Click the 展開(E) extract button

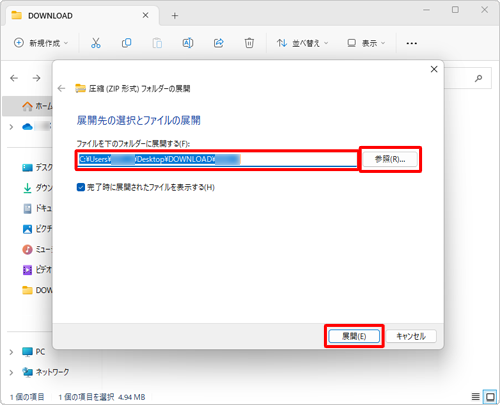(354, 336)
